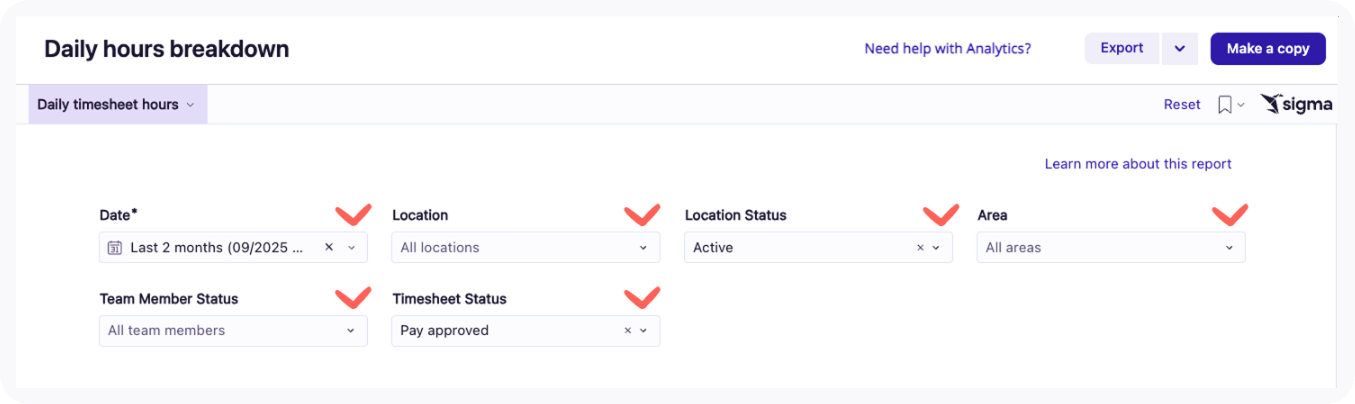
Task: Open Location Status dropdown chevron
Action: click(x=936, y=248)
